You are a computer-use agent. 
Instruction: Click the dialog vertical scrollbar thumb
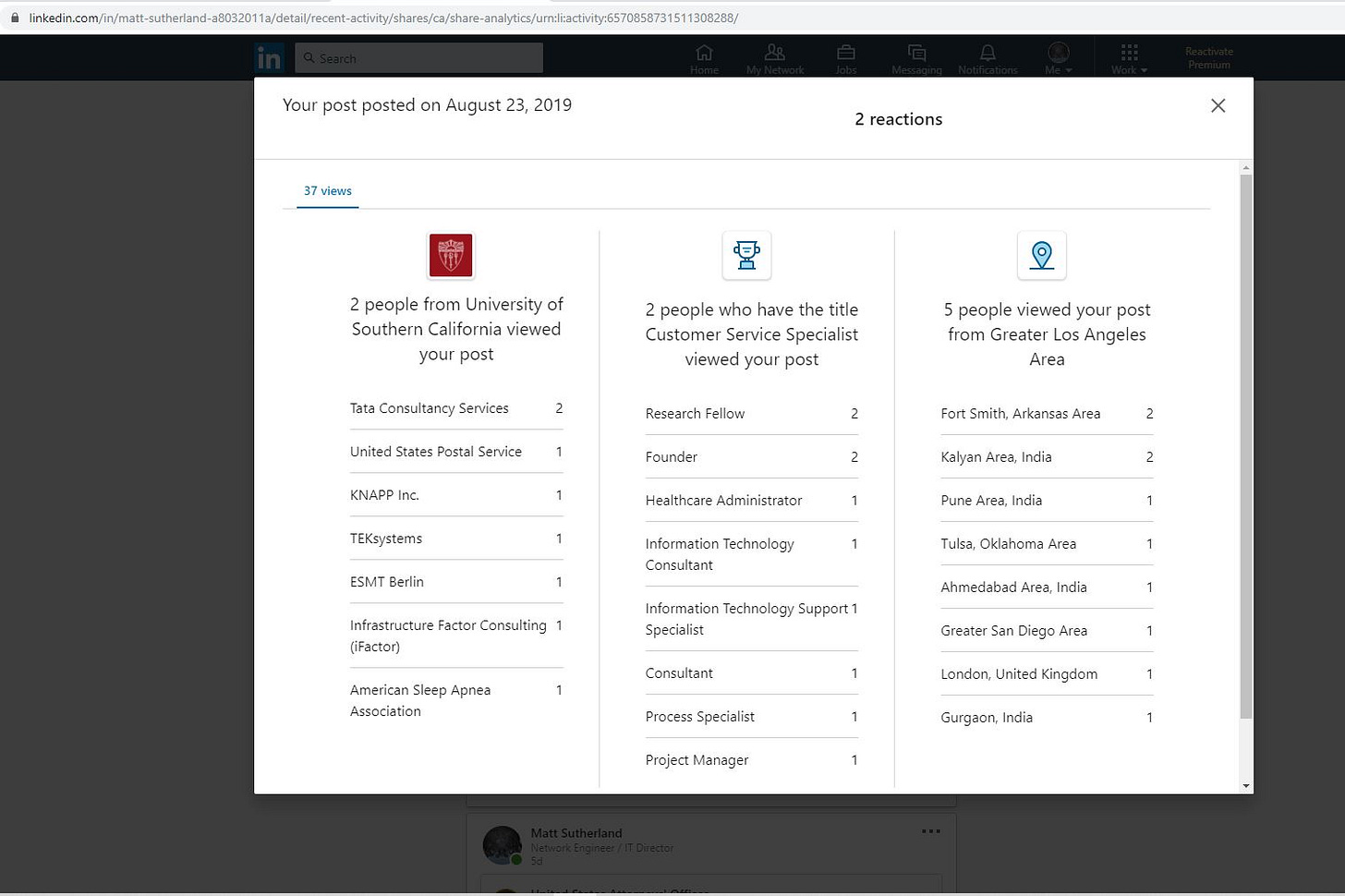(x=1246, y=446)
